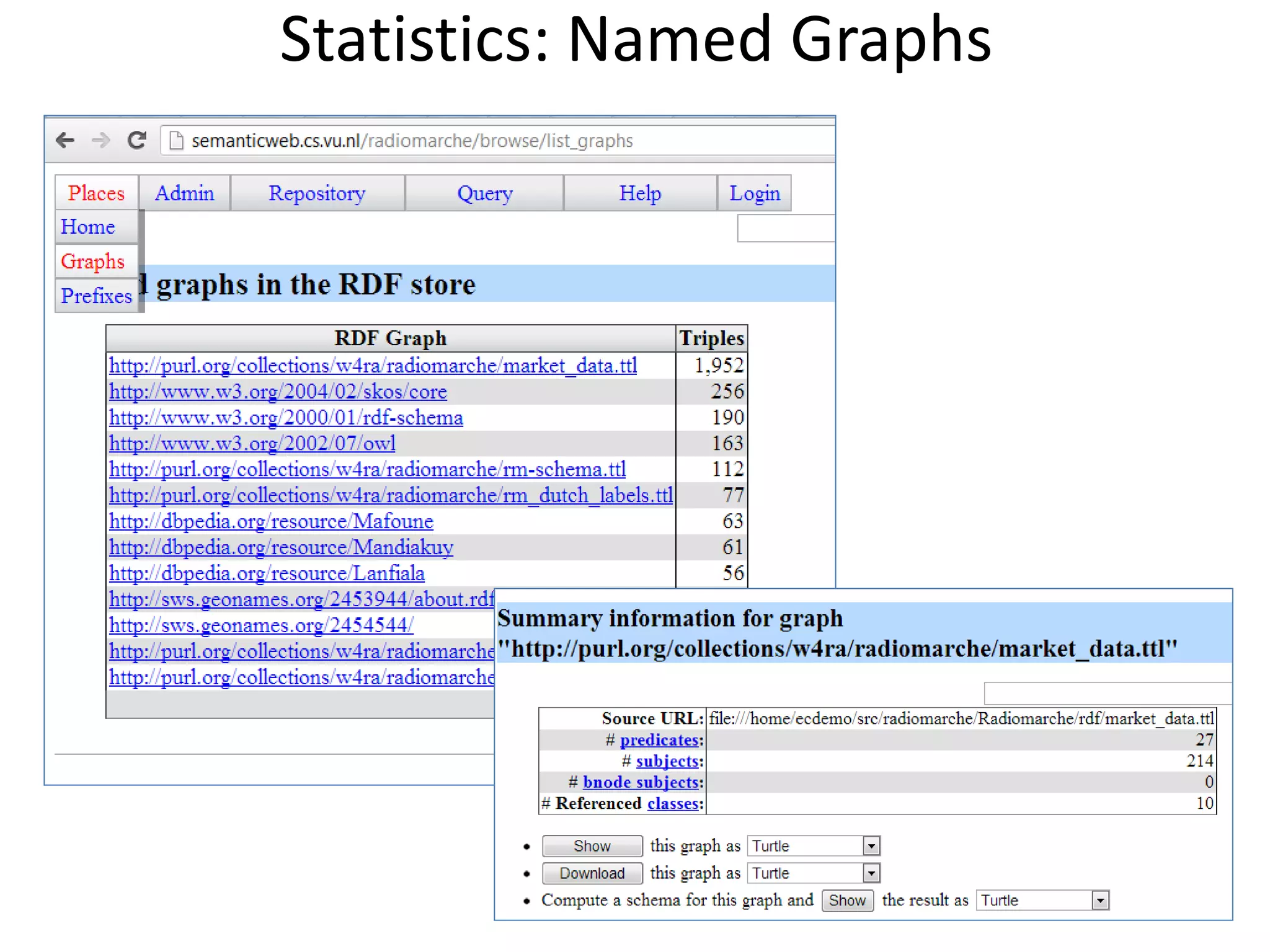Open the Query menu
Screen dimensions: 1270x952
point(484,193)
